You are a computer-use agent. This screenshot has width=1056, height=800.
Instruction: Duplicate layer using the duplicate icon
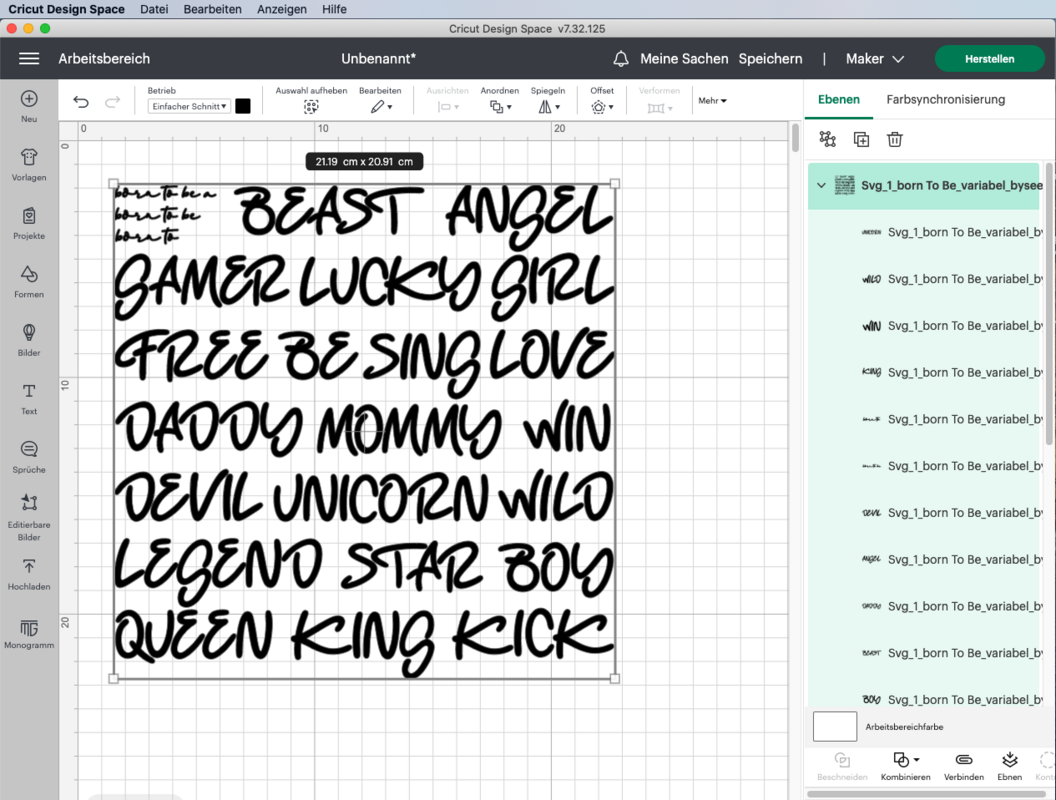861,140
